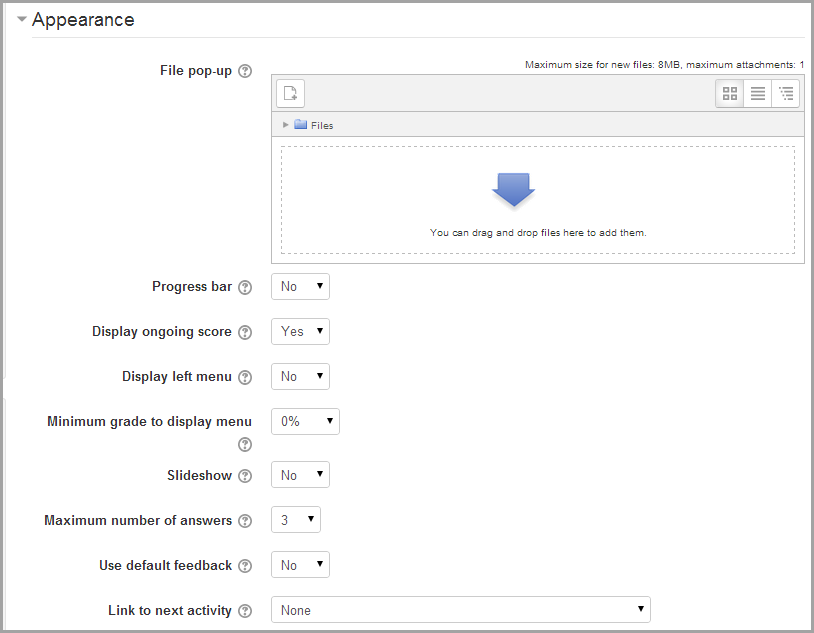Image resolution: width=814 pixels, height=633 pixels.
Task: Open the Display ongoing score dropdown
Action: tap(300, 331)
